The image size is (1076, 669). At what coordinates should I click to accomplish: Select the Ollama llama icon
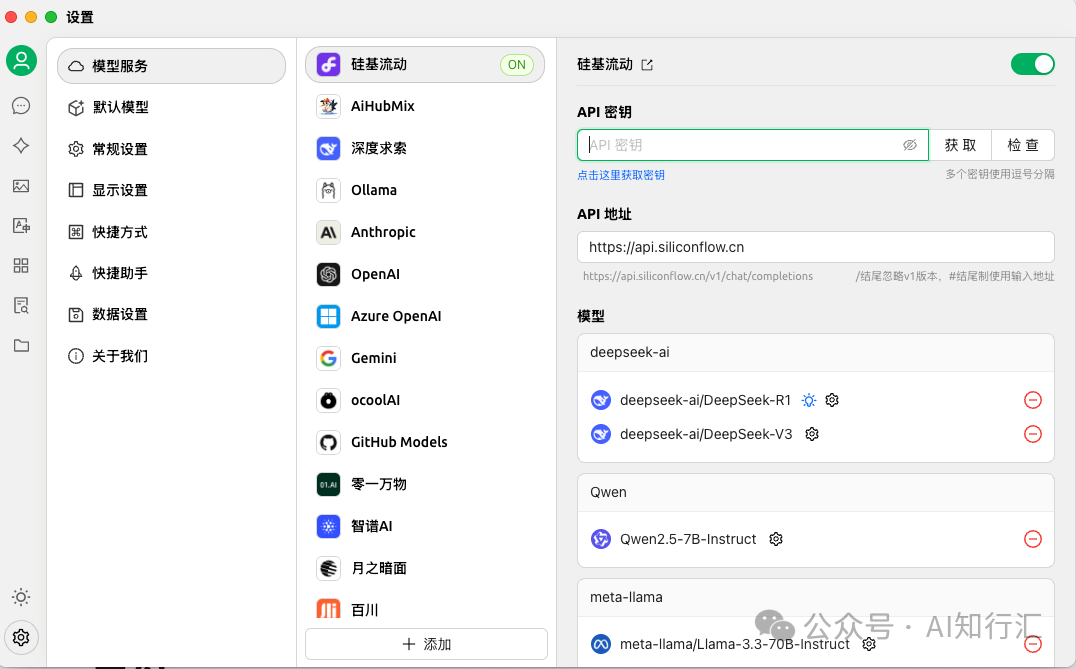click(329, 190)
